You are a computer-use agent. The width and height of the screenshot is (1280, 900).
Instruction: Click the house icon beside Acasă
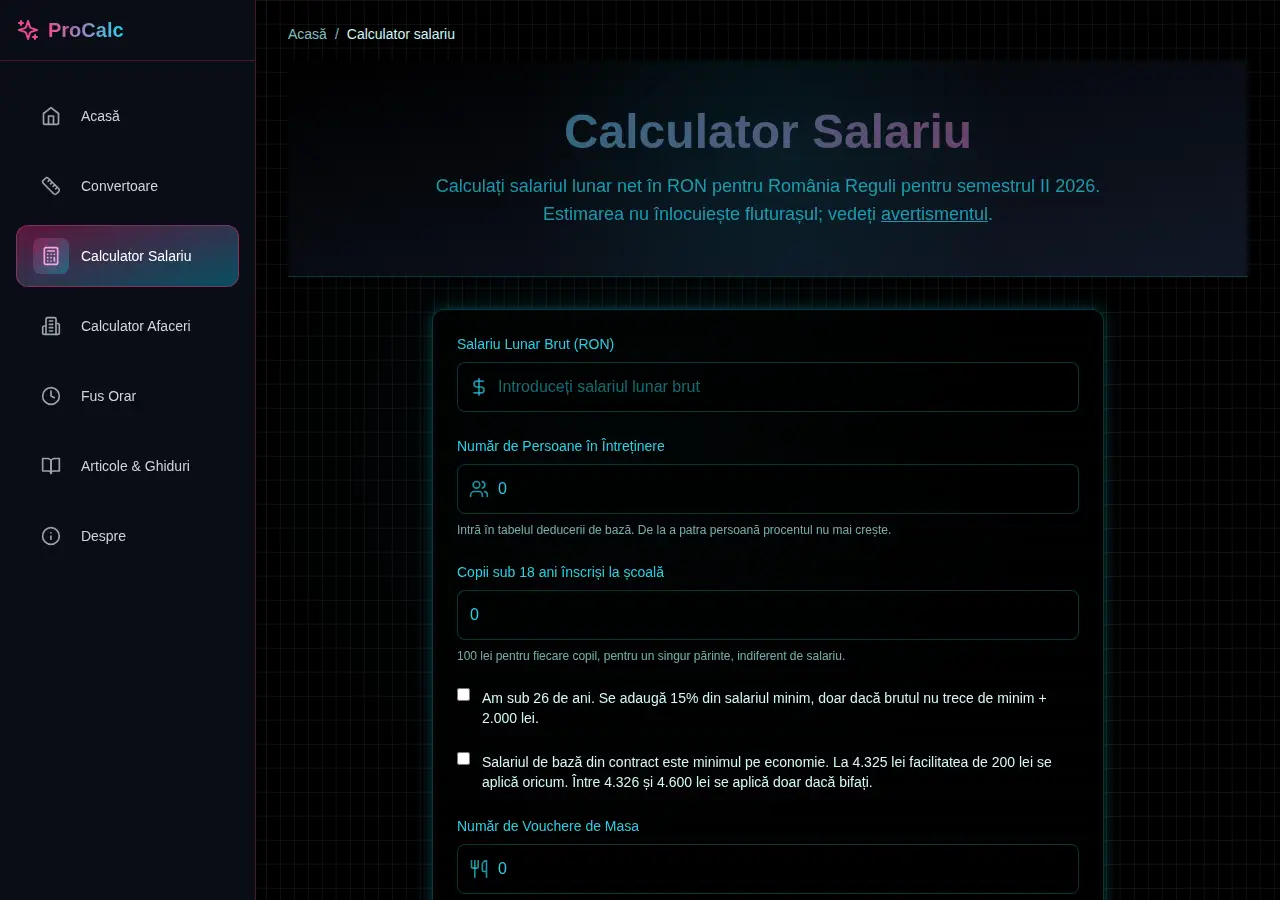(51, 116)
